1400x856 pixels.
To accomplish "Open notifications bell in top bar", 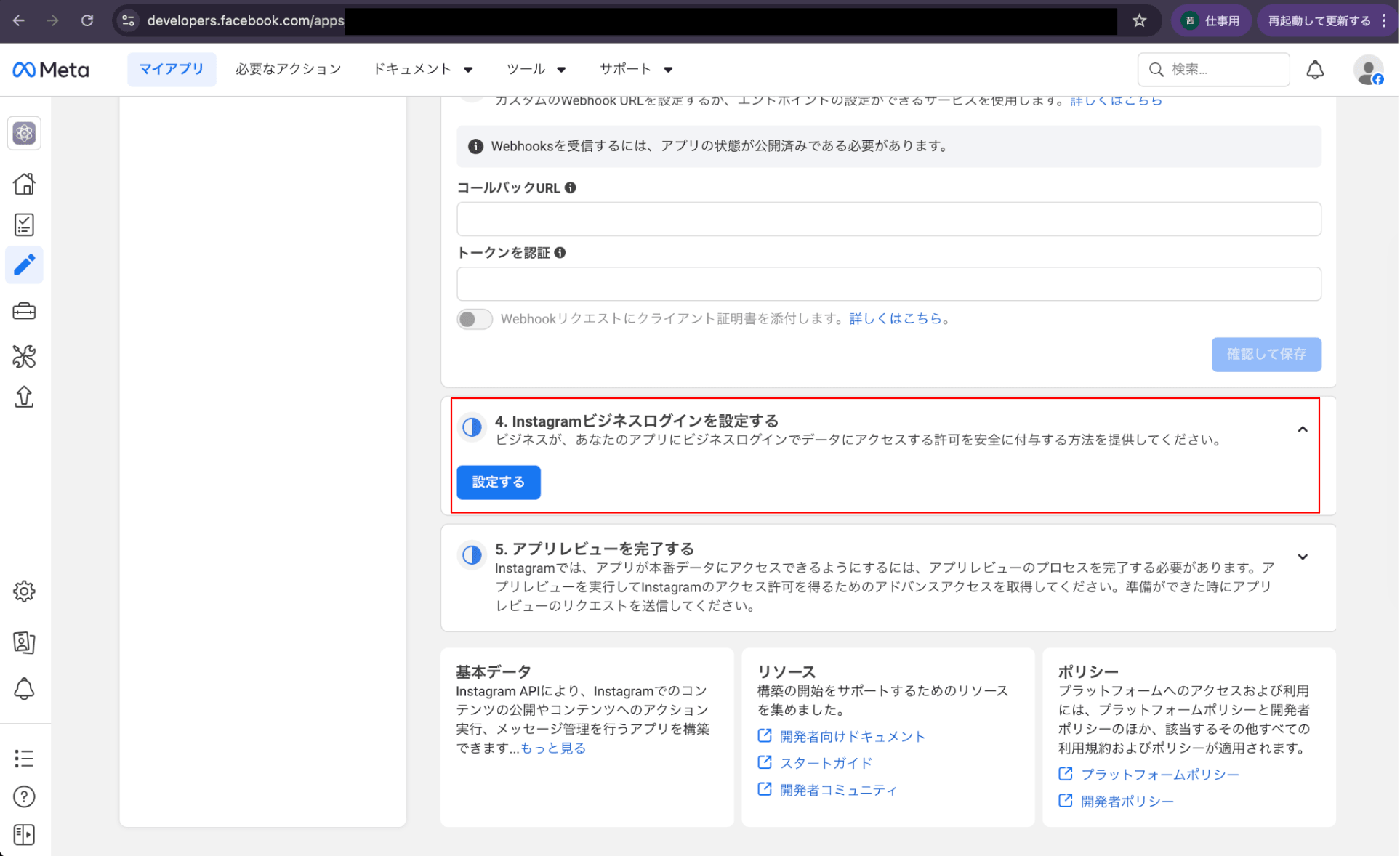I will coord(1315,70).
